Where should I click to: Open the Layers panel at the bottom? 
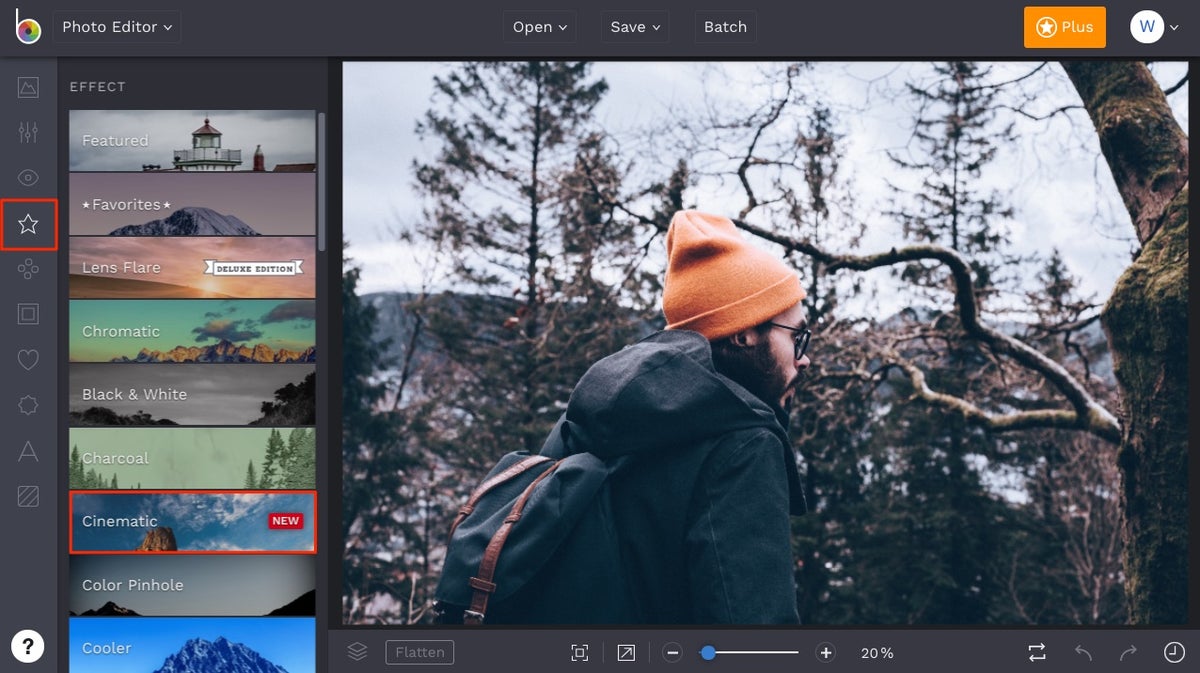point(357,652)
